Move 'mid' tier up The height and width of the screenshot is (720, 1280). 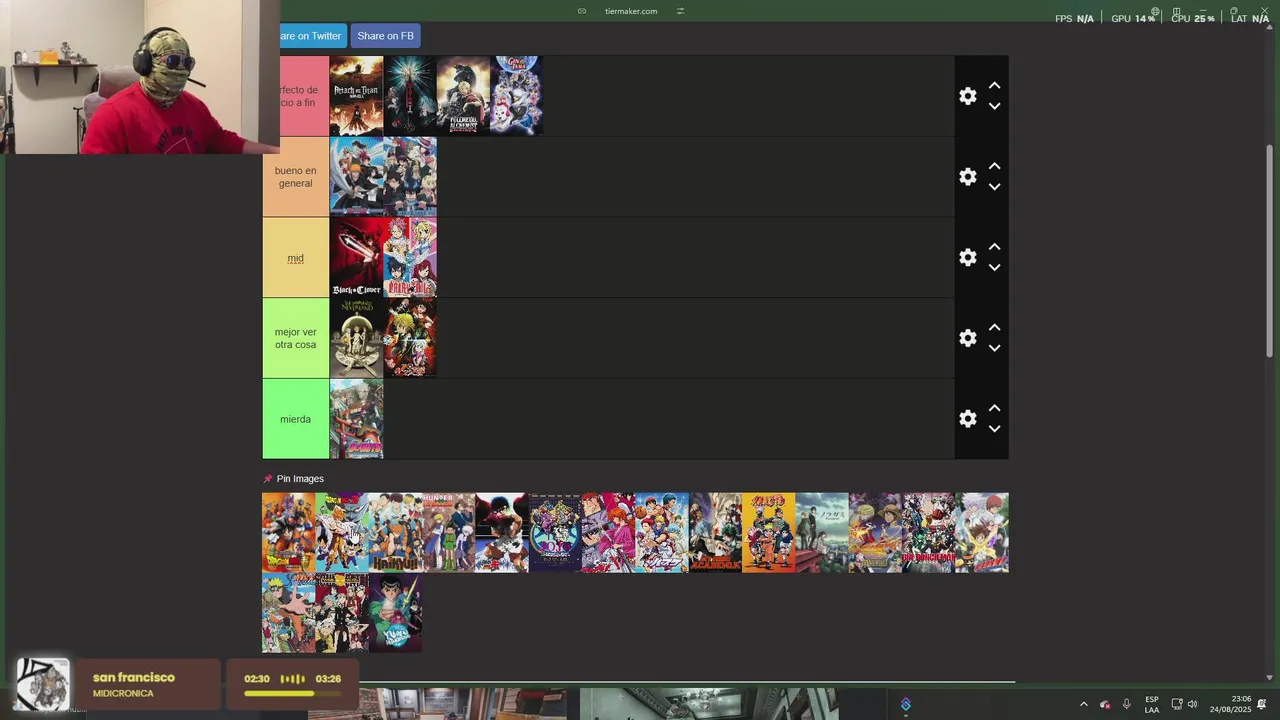pos(994,247)
